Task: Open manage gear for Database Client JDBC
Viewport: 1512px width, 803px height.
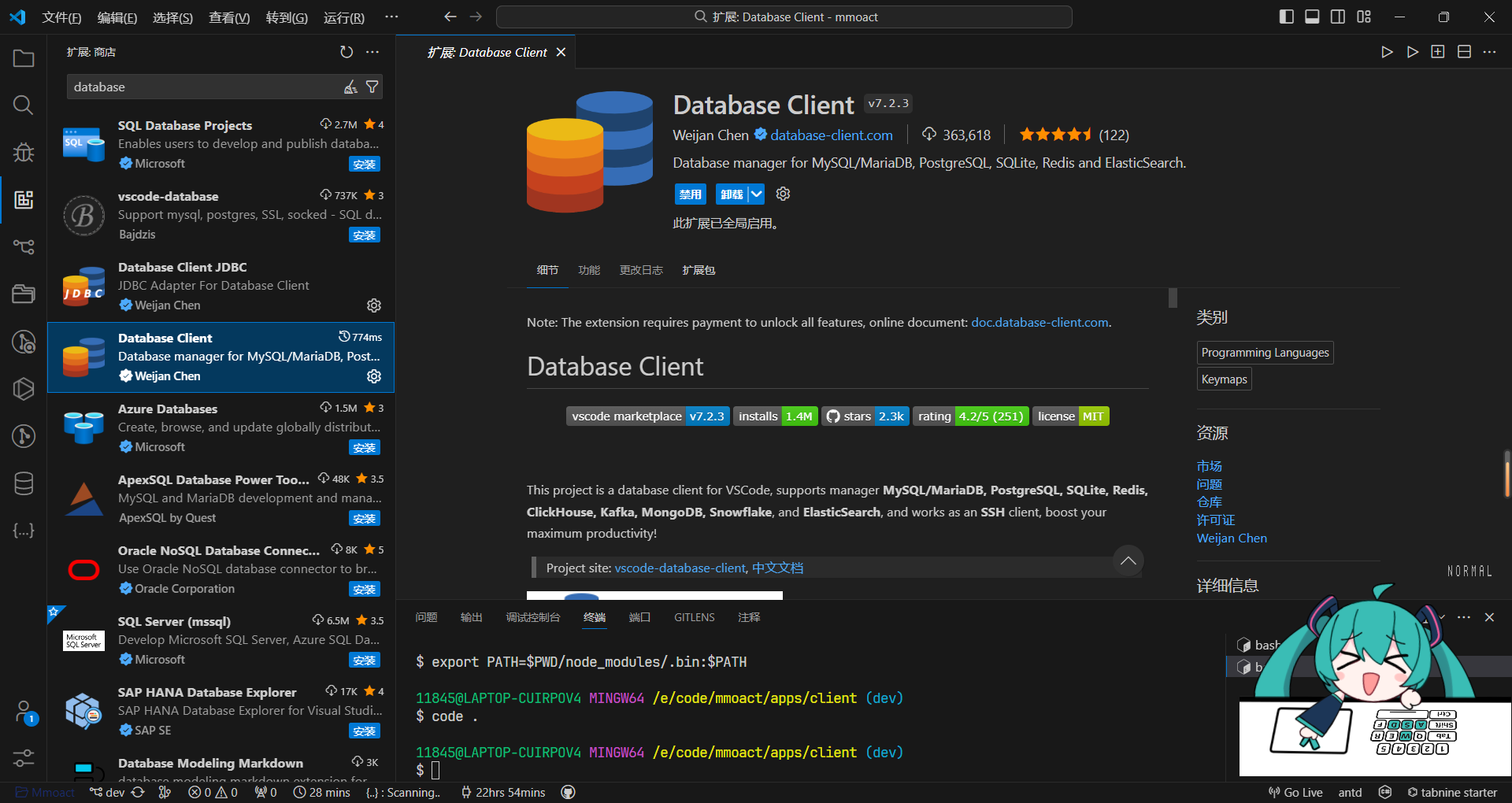Action: tap(374, 305)
